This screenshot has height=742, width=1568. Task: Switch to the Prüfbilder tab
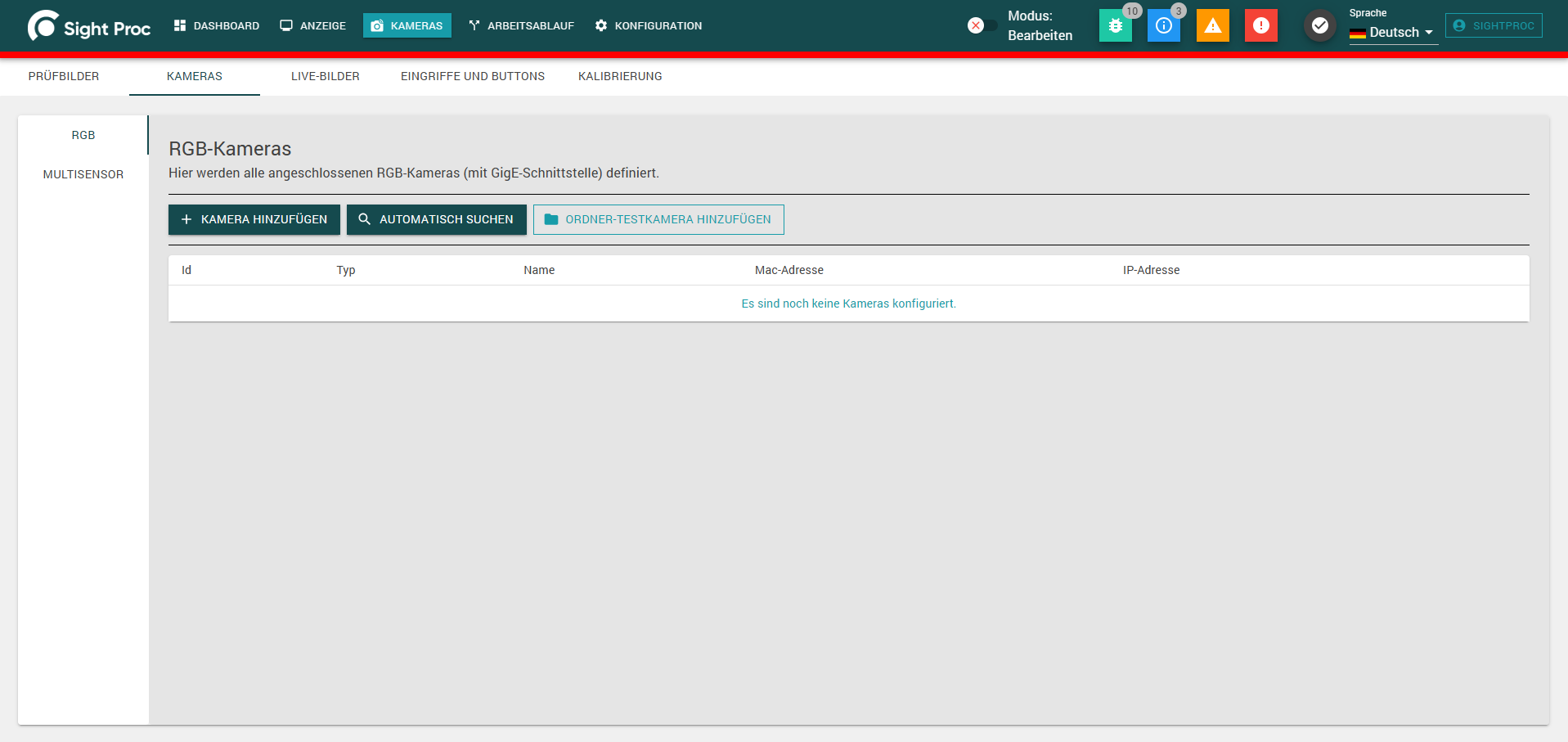point(64,76)
